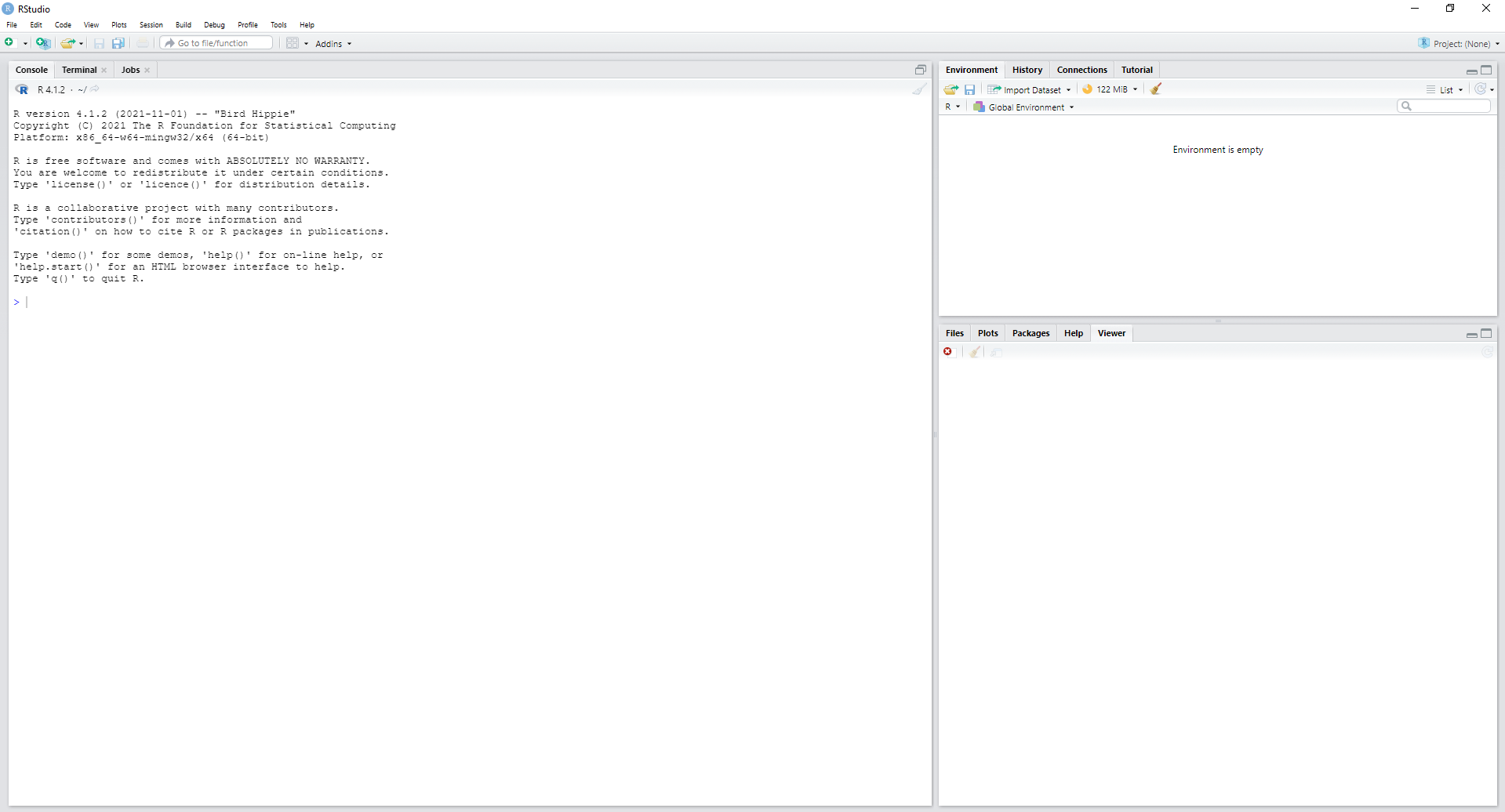Open the Project: (None) menu

1460,44
